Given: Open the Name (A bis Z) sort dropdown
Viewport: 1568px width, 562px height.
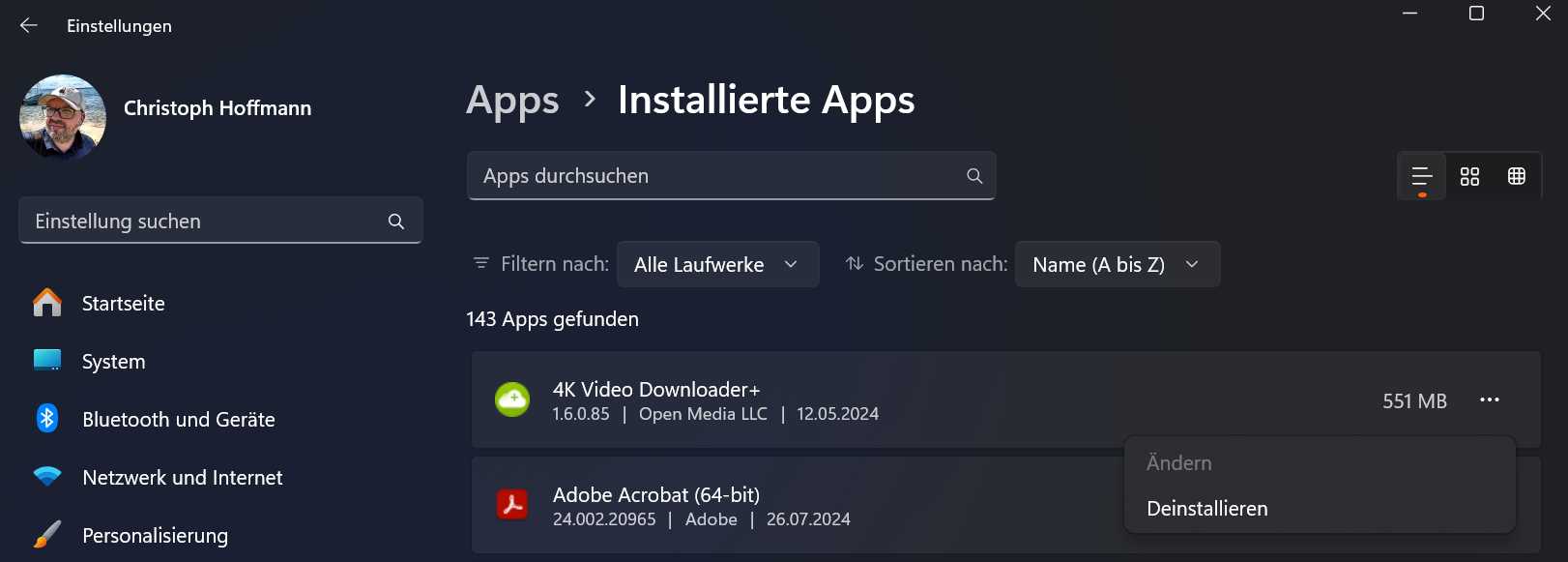Looking at the screenshot, I should pyautogui.click(x=1117, y=264).
